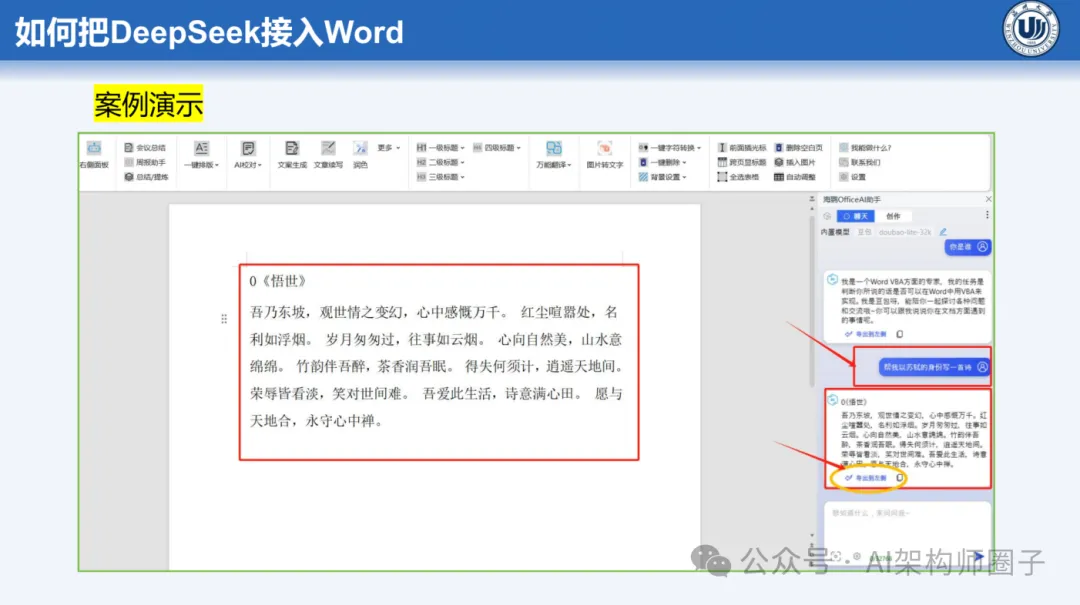This screenshot has height=605, width=1080.
Task: Click 全选表格 tool
Action: [738, 177]
